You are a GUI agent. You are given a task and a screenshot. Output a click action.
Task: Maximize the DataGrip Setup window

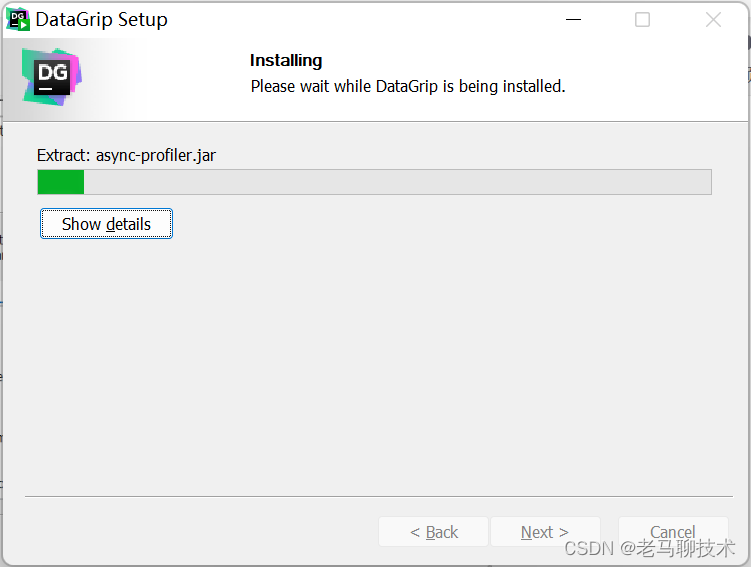coord(642,20)
